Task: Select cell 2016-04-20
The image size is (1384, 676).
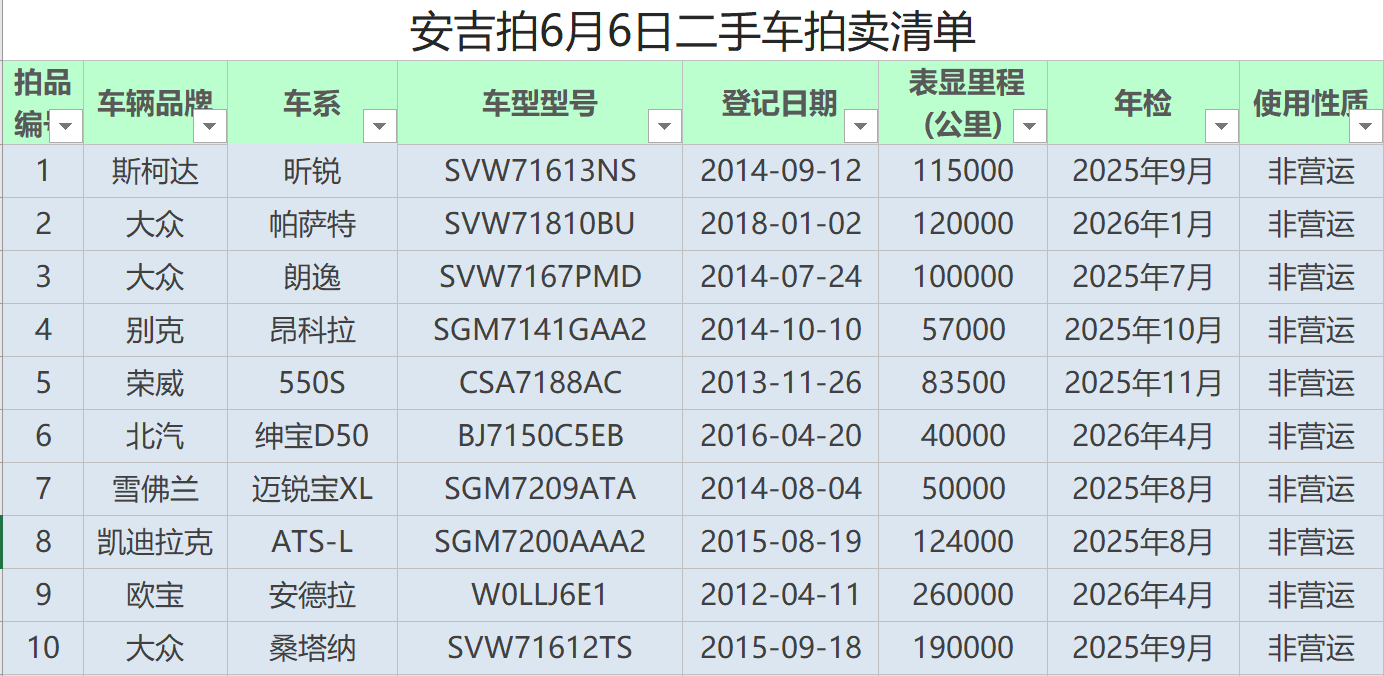Action: pos(781,436)
